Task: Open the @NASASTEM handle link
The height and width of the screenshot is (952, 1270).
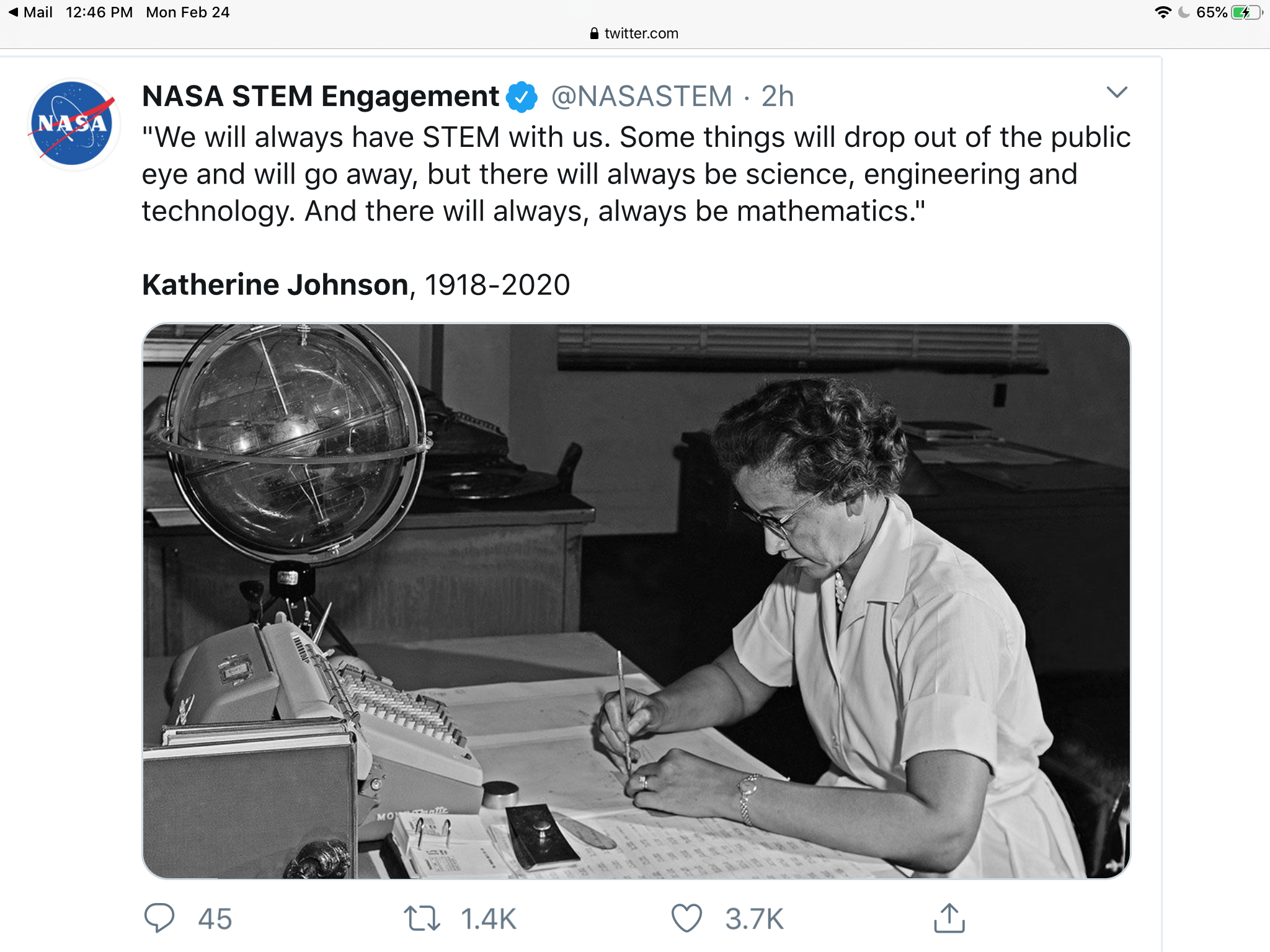Action: click(642, 97)
